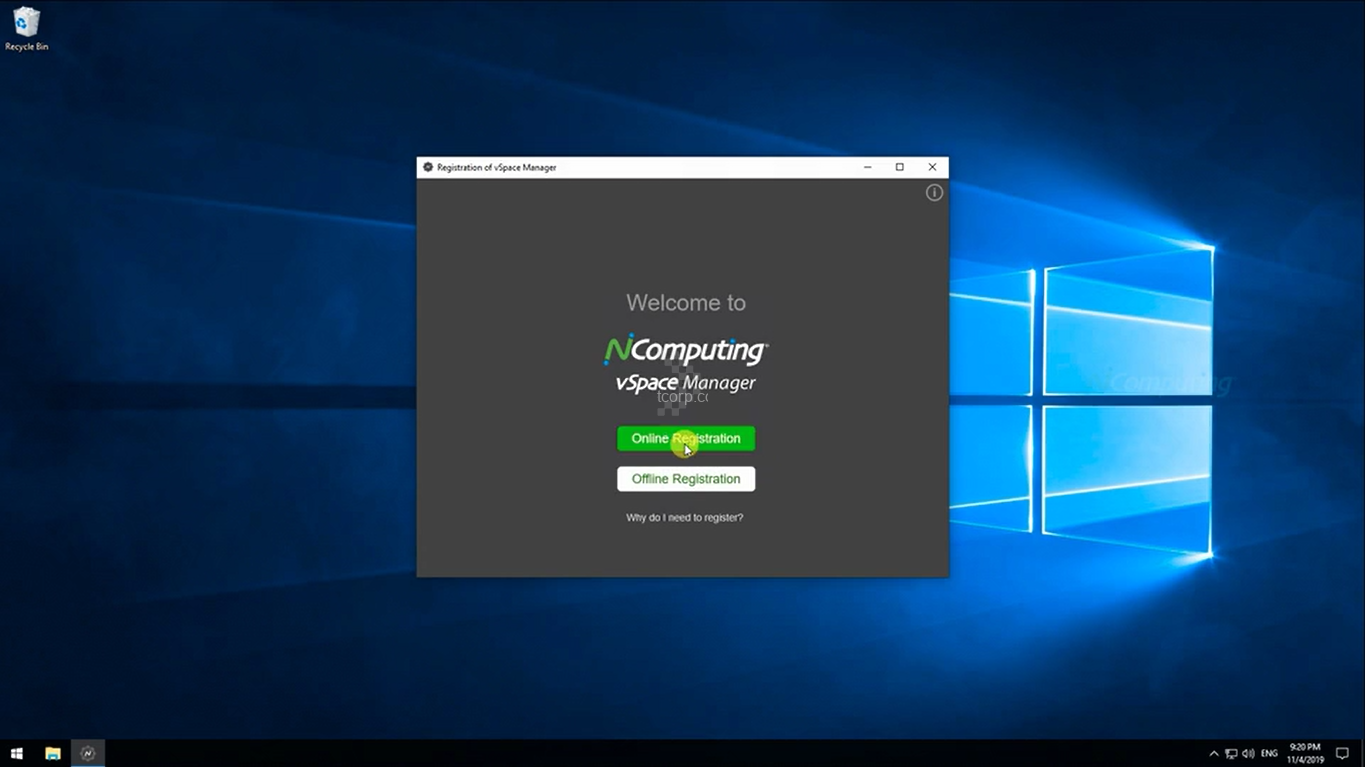Screen dimensions: 1365x767
Task: Open the volume speaker control
Action: (x=1248, y=753)
